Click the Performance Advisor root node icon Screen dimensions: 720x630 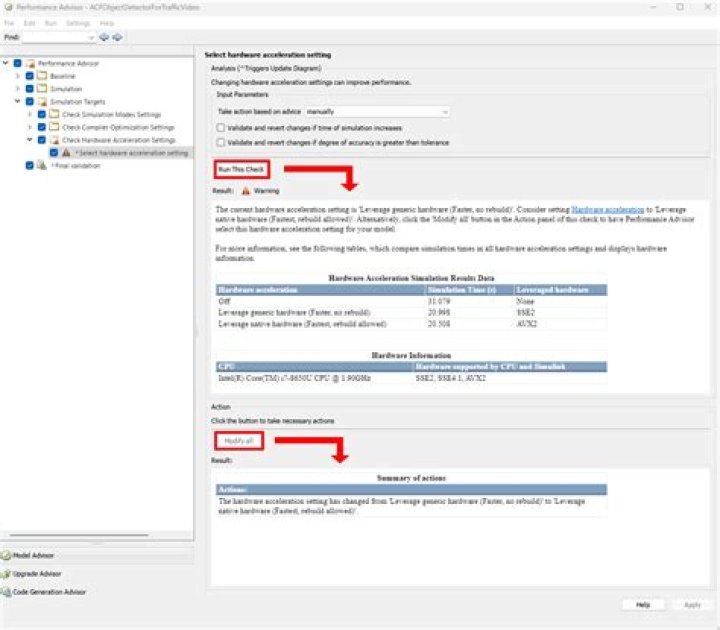tap(30, 63)
